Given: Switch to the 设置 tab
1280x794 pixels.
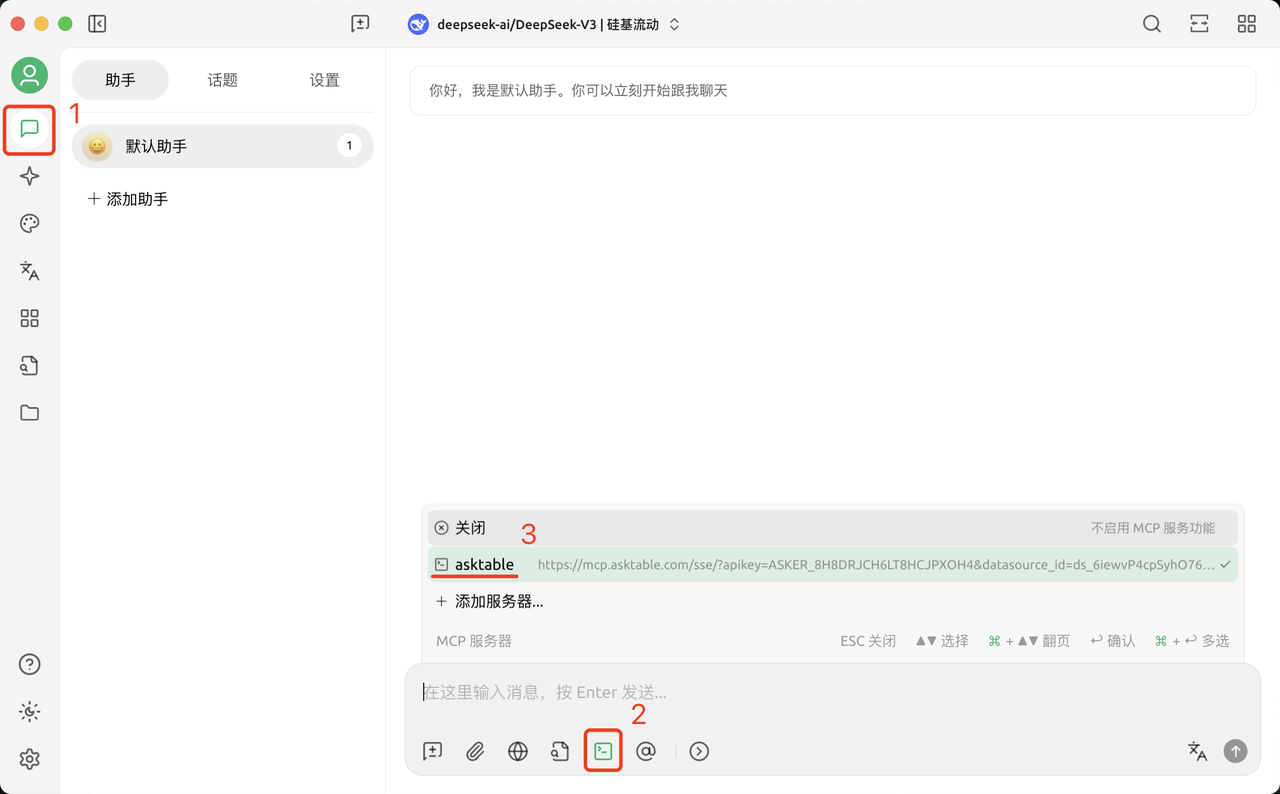Looking at the screenshot, I should [324, 80].
